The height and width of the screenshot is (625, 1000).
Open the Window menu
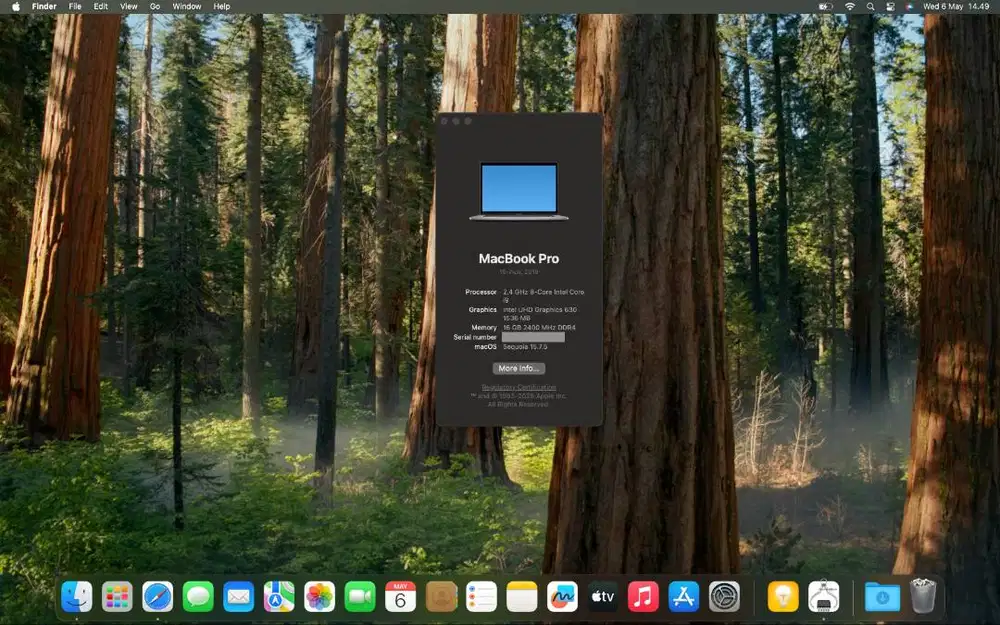(187, 6)
